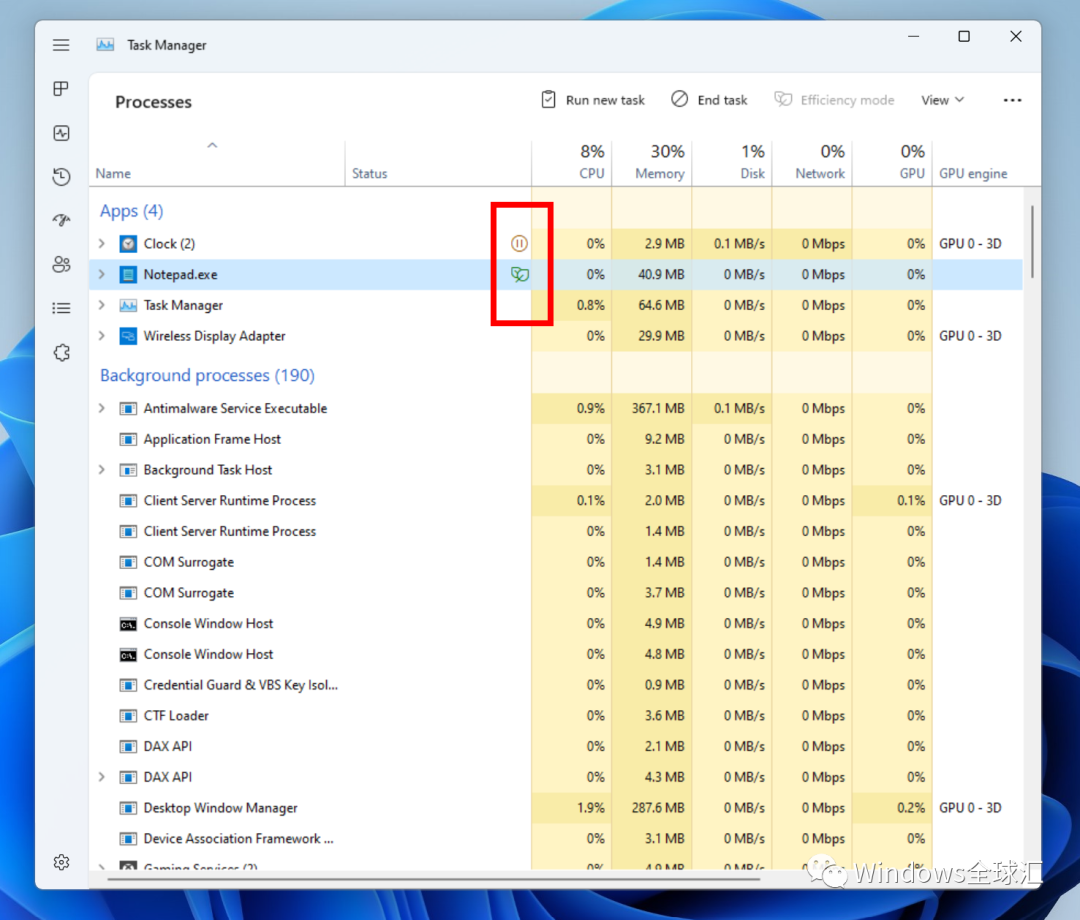Screen dimensions: 1080x920
Task: Select the Application Frame Host row
Action: point(556,439)
